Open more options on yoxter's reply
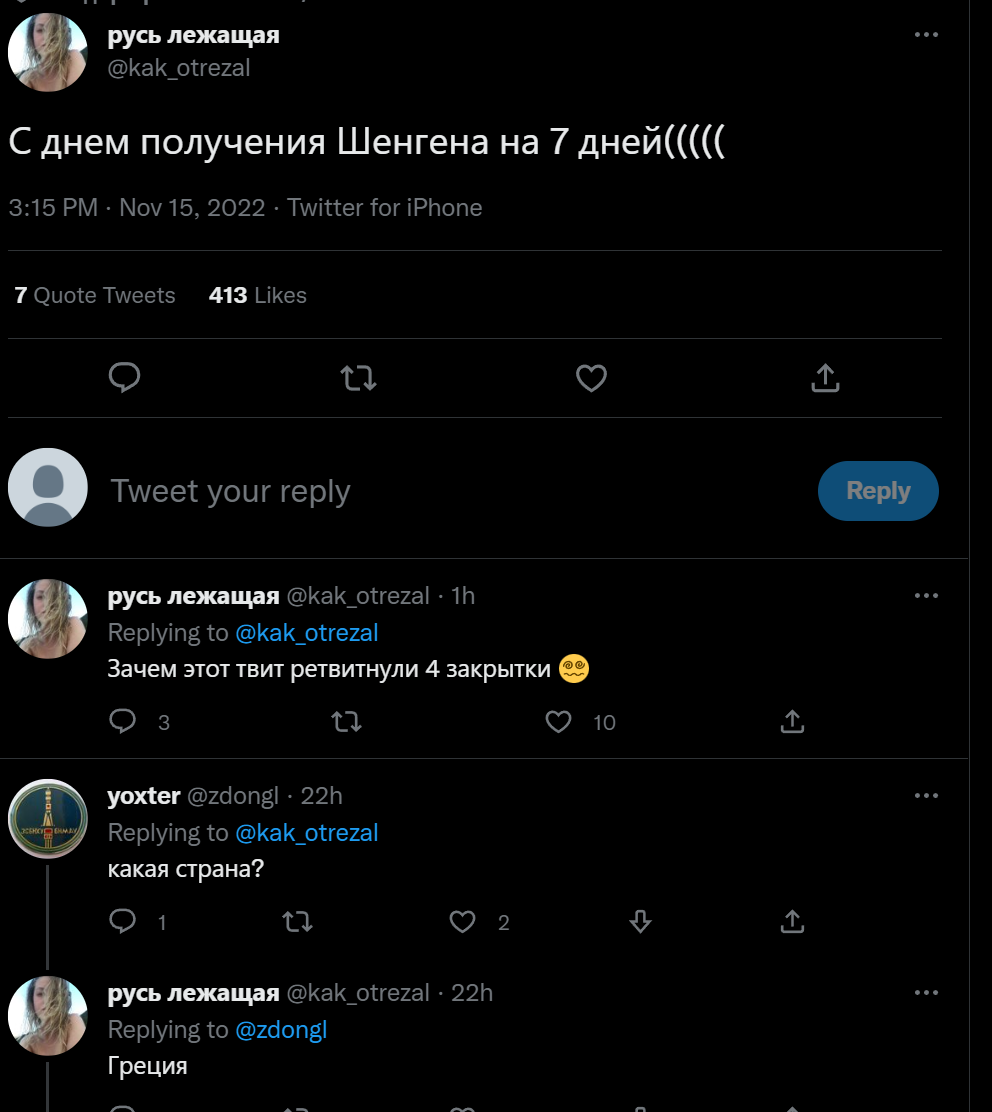Image resolution: width=992 pixels, height=1112 pixels. tap(926, 796)
